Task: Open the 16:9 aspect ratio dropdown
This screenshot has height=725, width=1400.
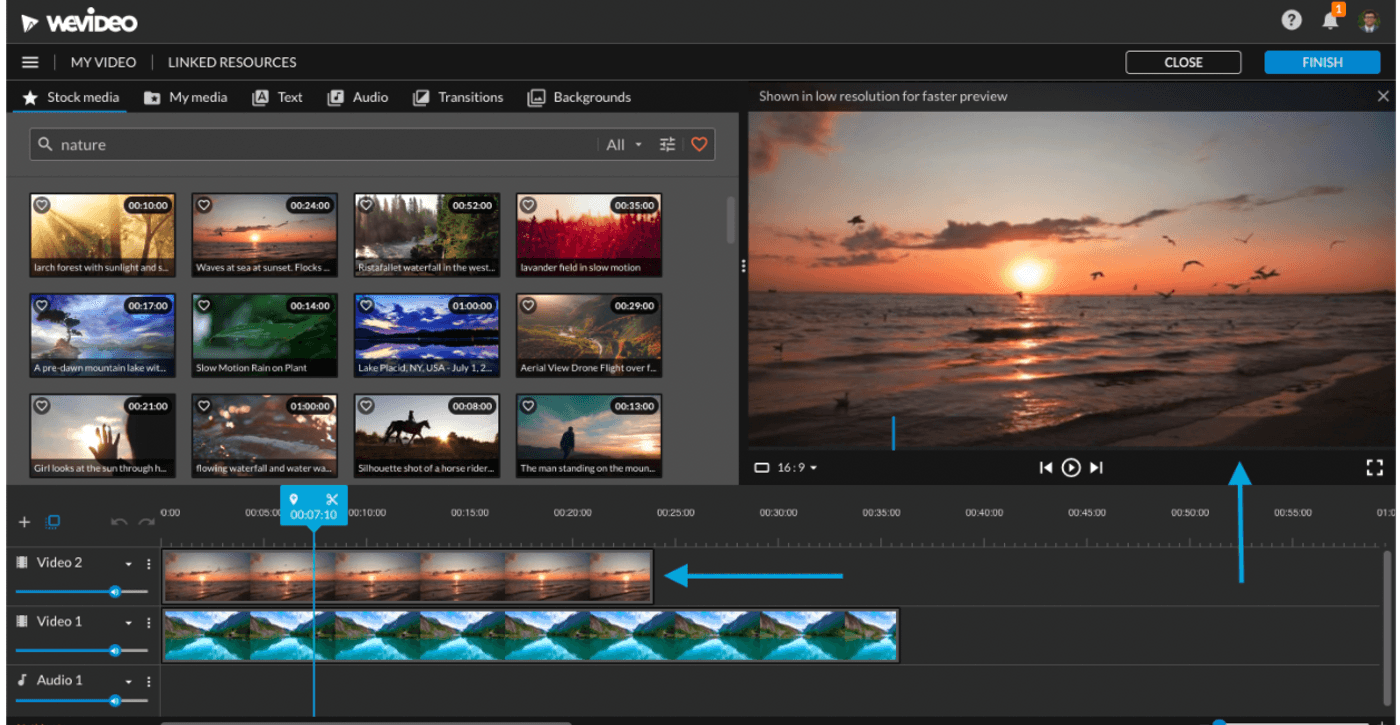Action: coord(786,467)
